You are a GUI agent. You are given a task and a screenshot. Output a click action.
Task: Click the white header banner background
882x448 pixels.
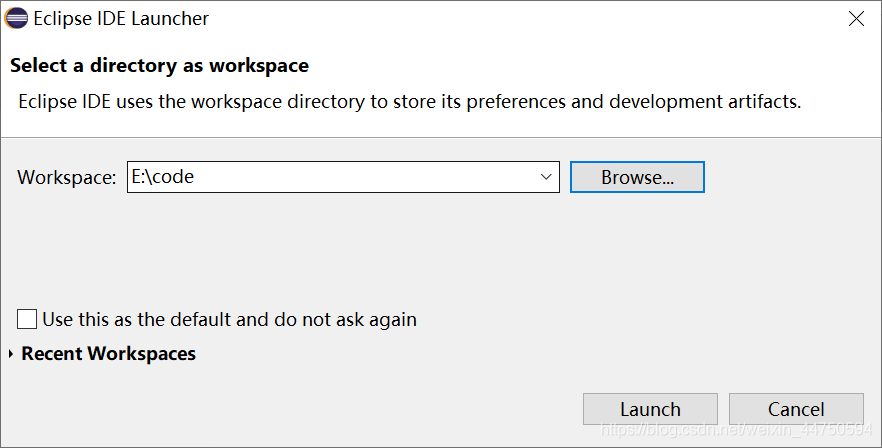600,66
